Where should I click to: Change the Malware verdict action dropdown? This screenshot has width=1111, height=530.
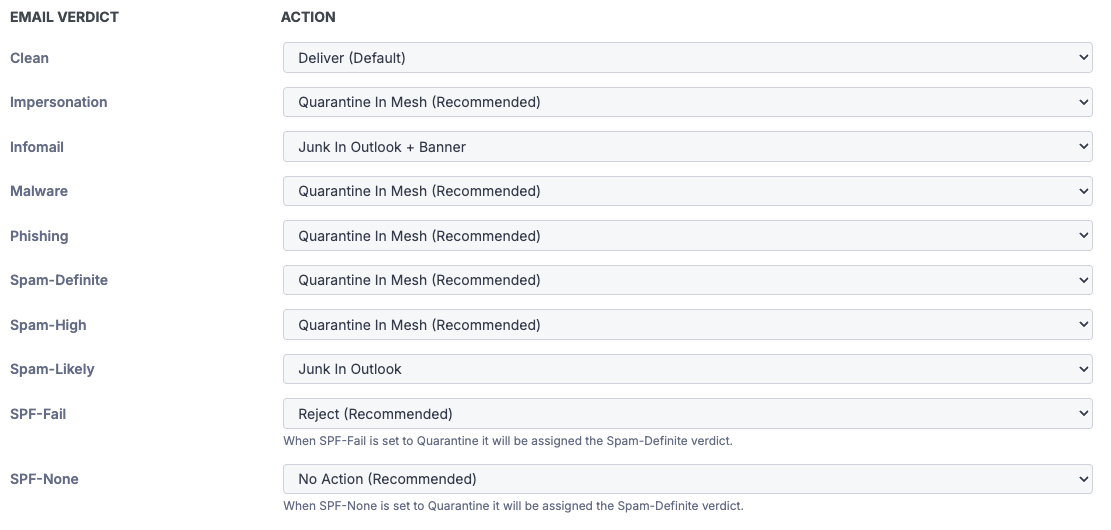[x=687, y=191]
